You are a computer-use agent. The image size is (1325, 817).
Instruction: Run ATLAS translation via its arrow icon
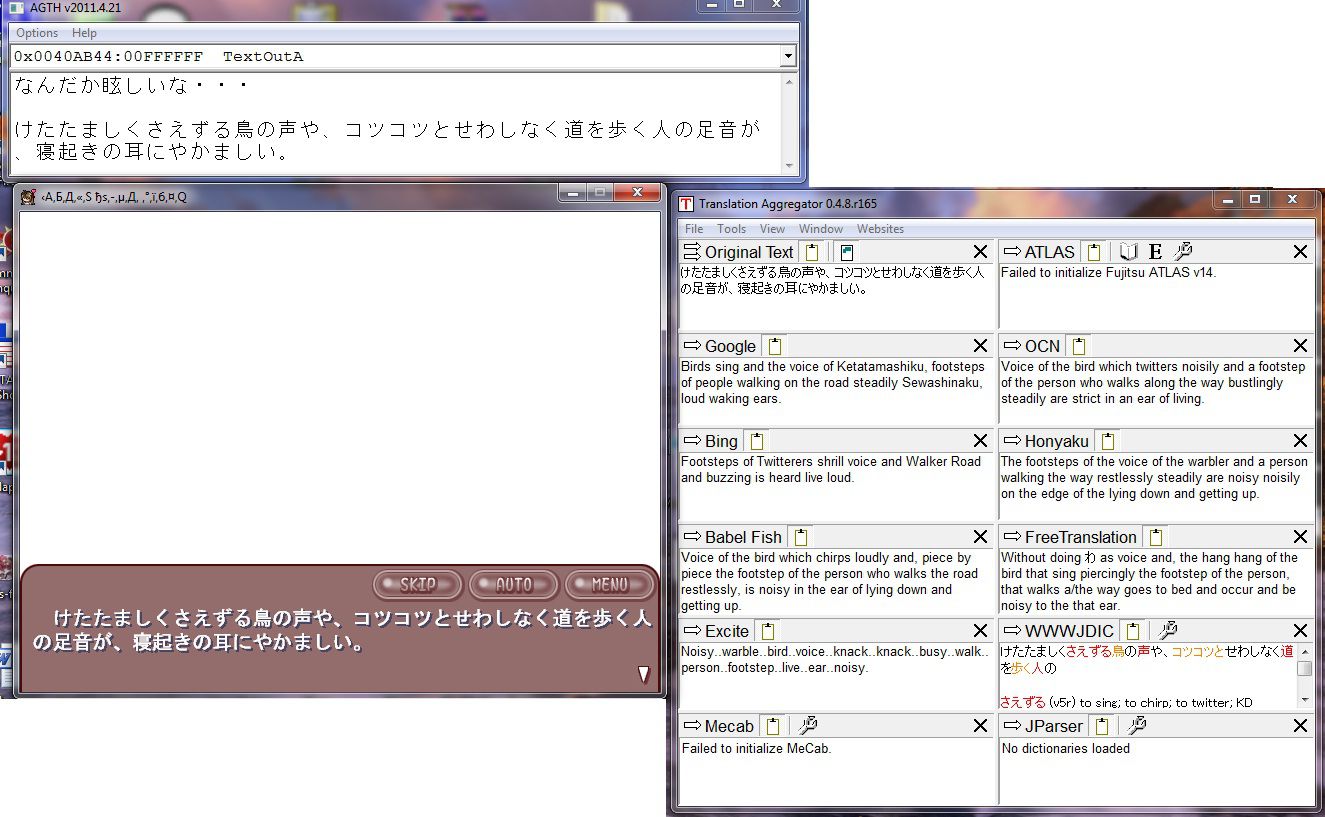click(x=1011, y=252)
